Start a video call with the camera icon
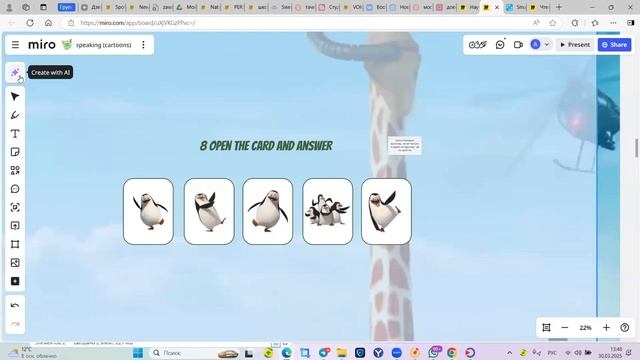 (518, 44)
